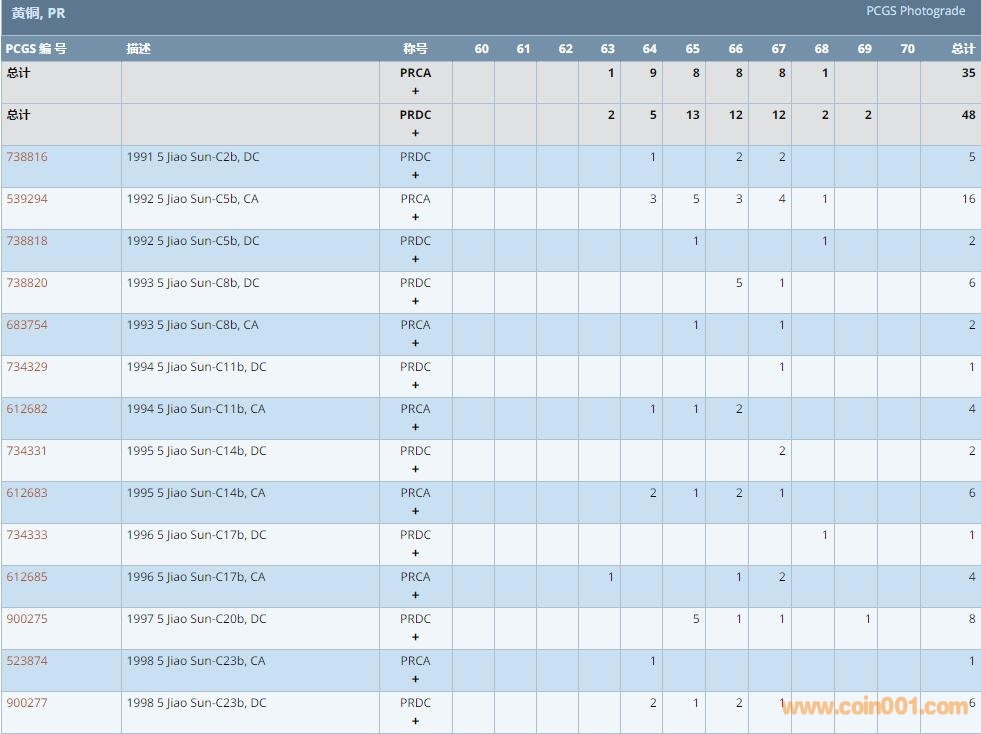
Task: Expand plus row for 1997 Sun-C20b, DC
Action: point(415,637)
